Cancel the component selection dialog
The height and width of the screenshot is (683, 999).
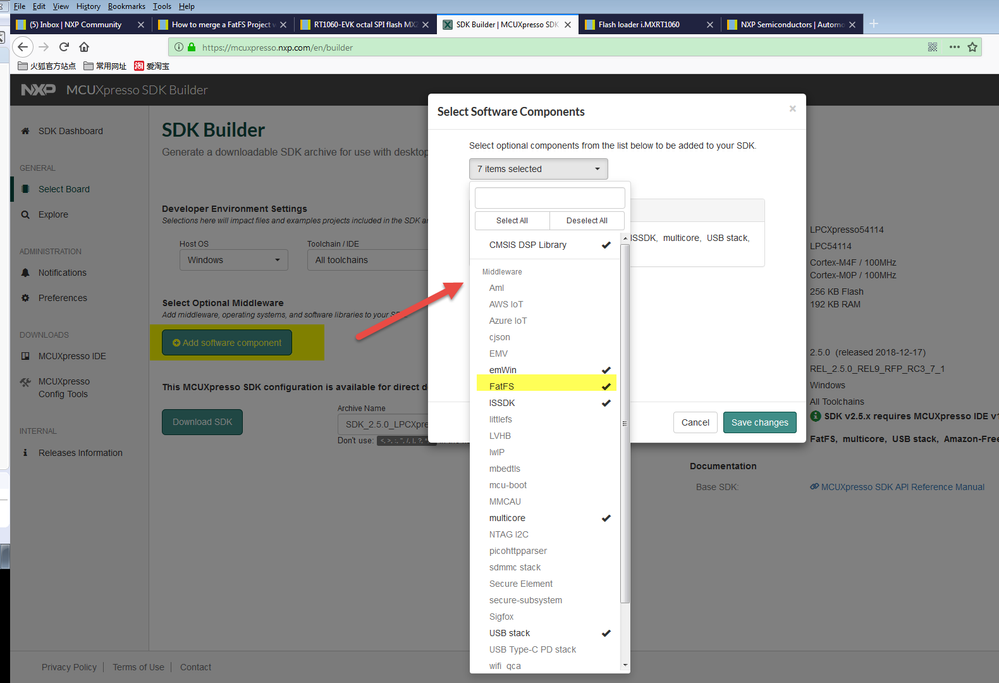point(695,422)
